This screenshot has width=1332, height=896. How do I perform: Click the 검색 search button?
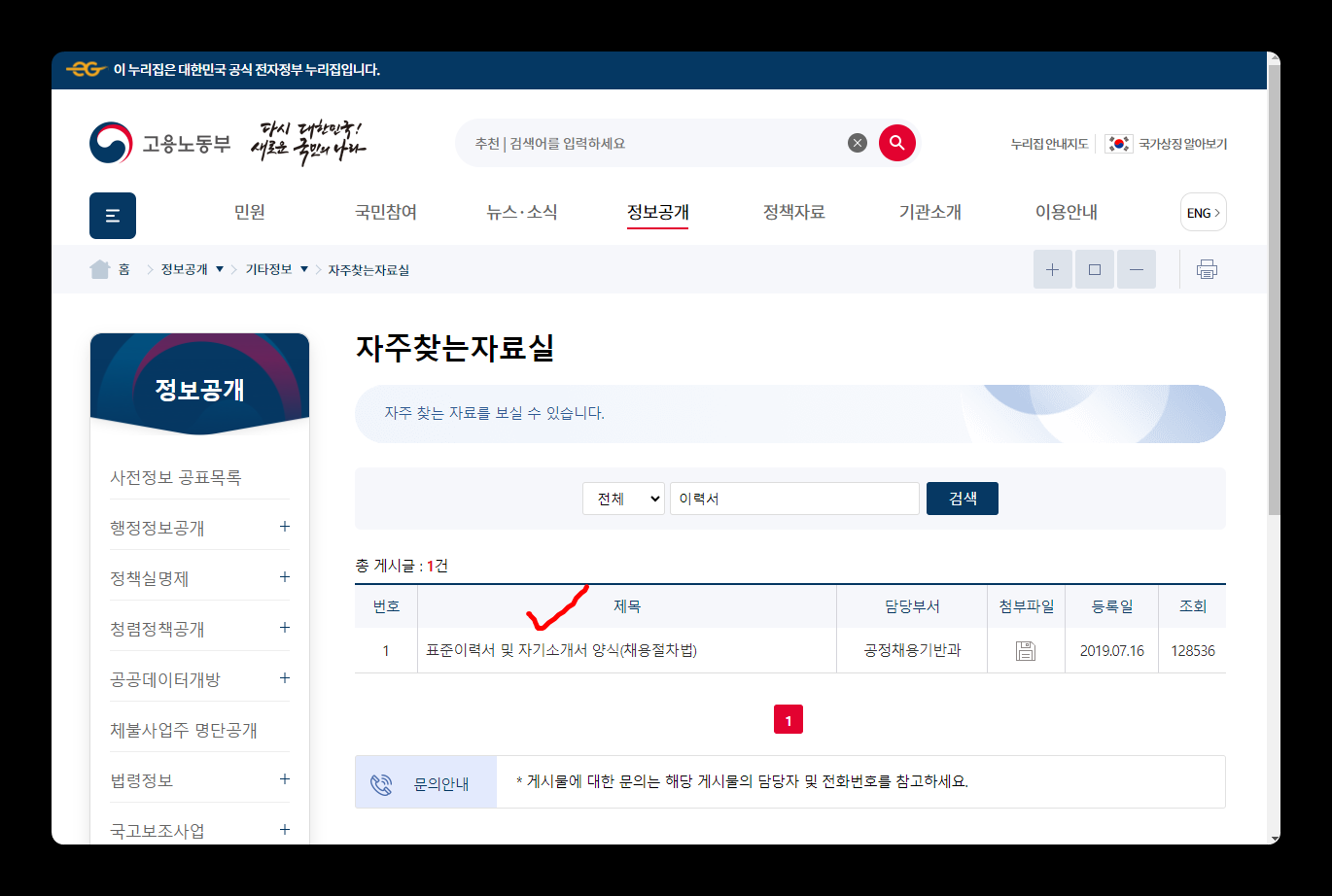(963, 499)
